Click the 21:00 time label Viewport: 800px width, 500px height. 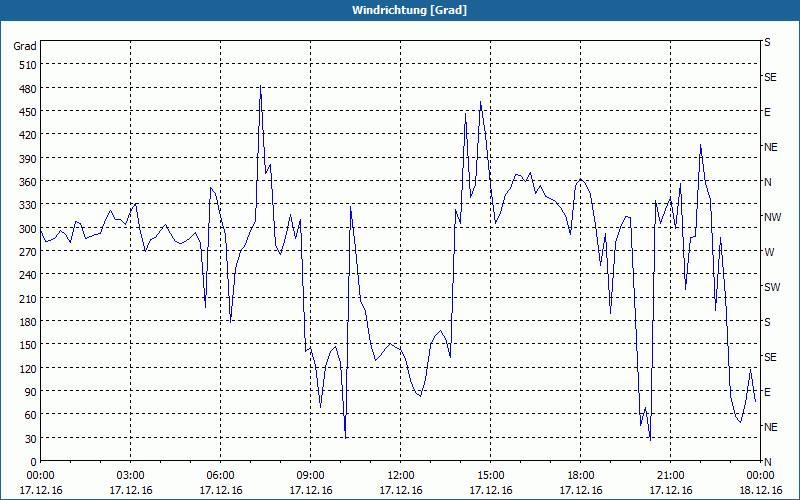(x=671, y=476)
